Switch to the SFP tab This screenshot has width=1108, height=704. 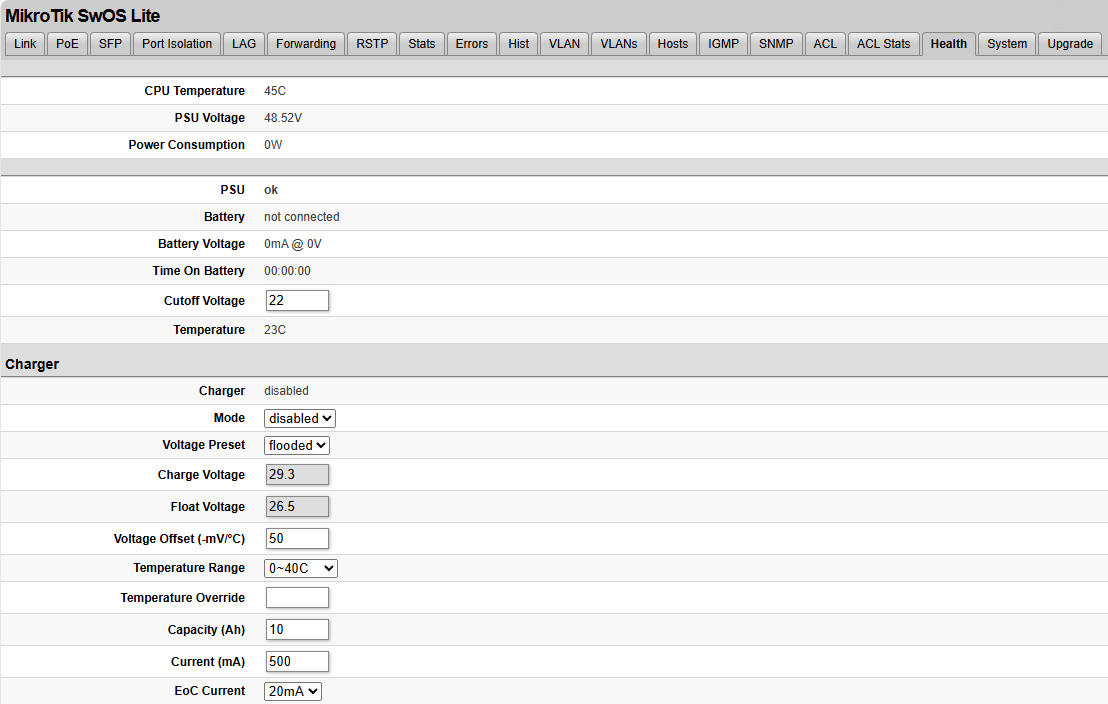[x=110, y=44]
